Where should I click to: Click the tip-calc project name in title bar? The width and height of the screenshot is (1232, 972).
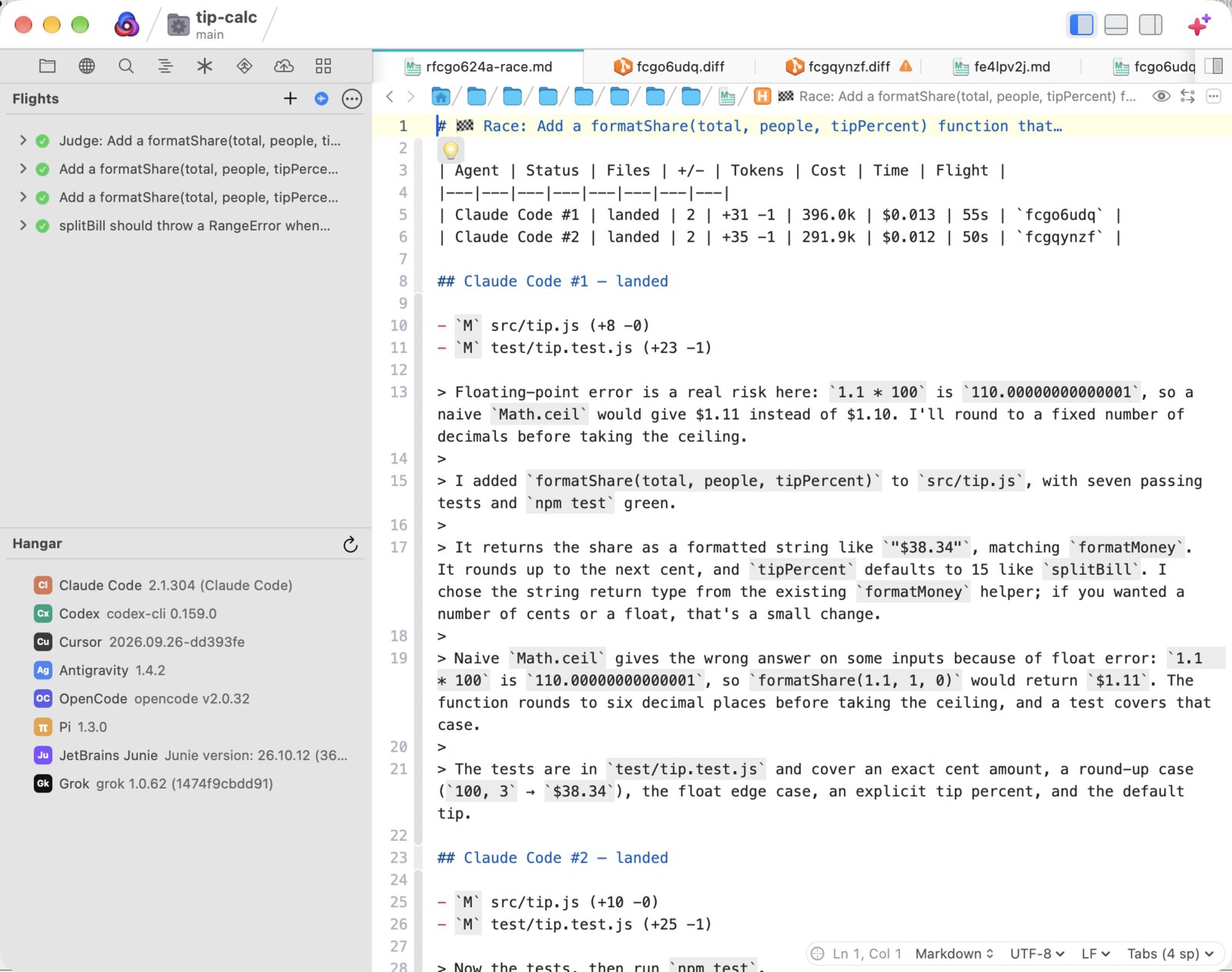(226, 18)
